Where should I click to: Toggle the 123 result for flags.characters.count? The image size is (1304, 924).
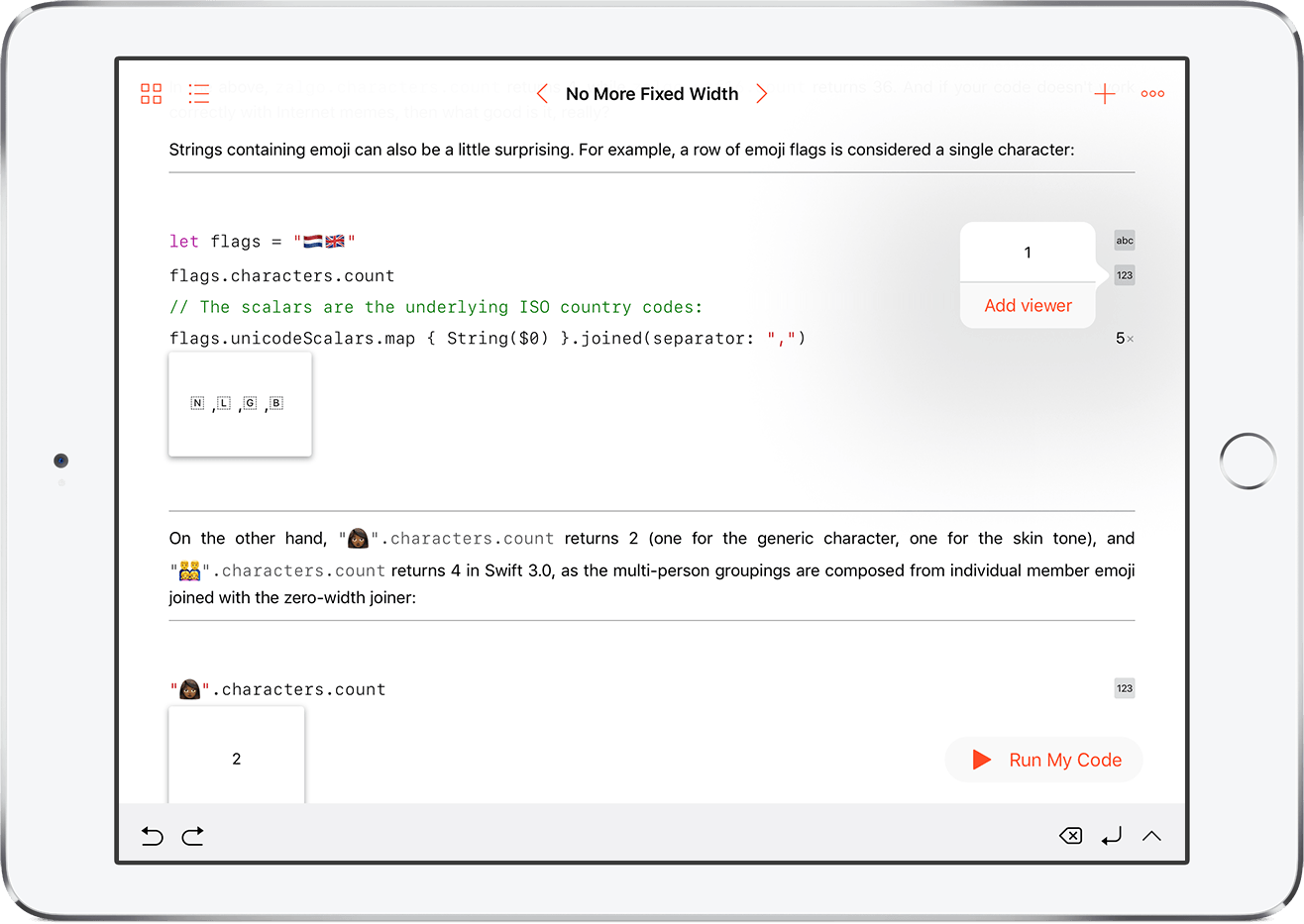click(x=1125, y=275)
